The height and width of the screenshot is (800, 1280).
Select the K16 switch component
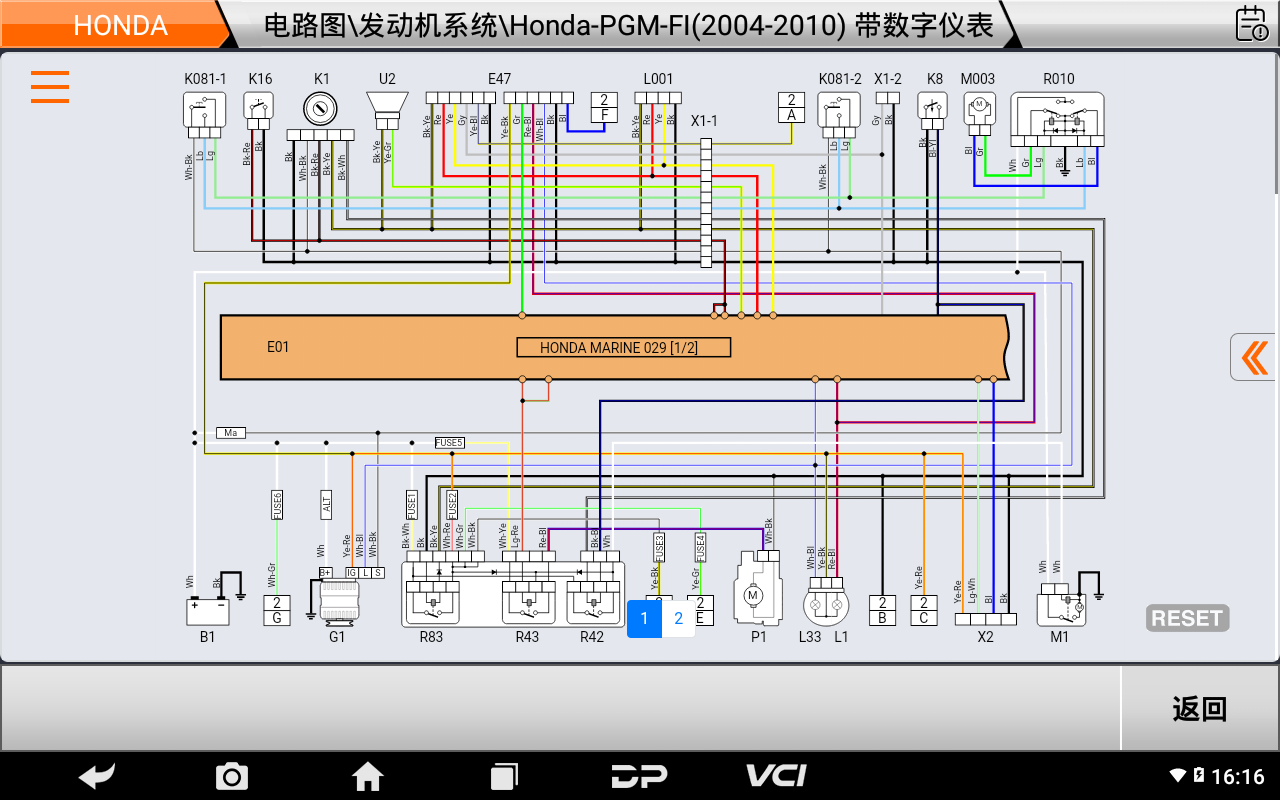click(x=259, y=110)
